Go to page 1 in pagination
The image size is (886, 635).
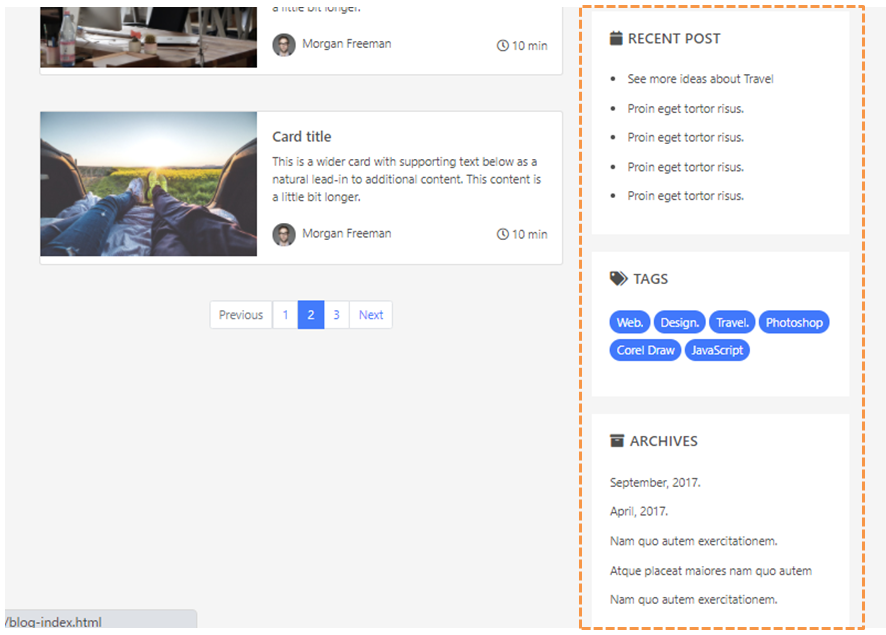pyautogui.click(x=285, y=315)
